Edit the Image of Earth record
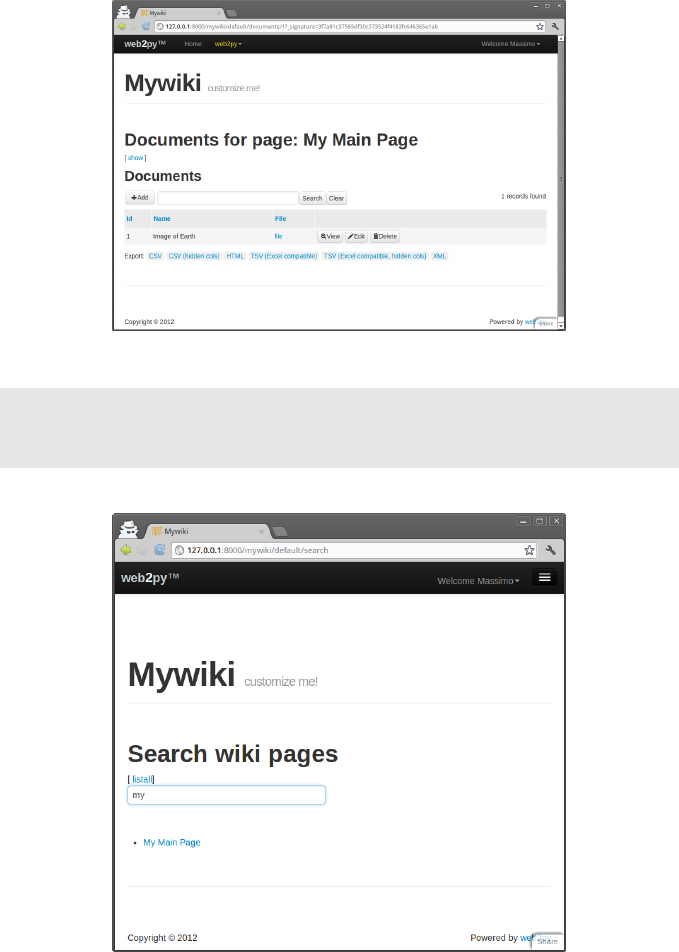 [x=357, y=236]
